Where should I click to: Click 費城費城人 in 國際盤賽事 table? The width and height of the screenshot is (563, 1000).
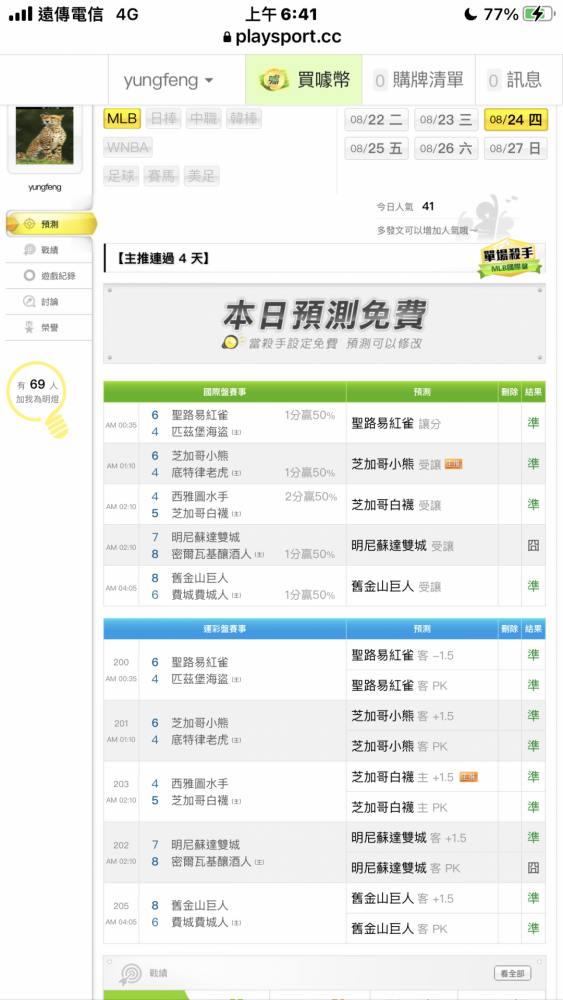click(x=199, y=594)
